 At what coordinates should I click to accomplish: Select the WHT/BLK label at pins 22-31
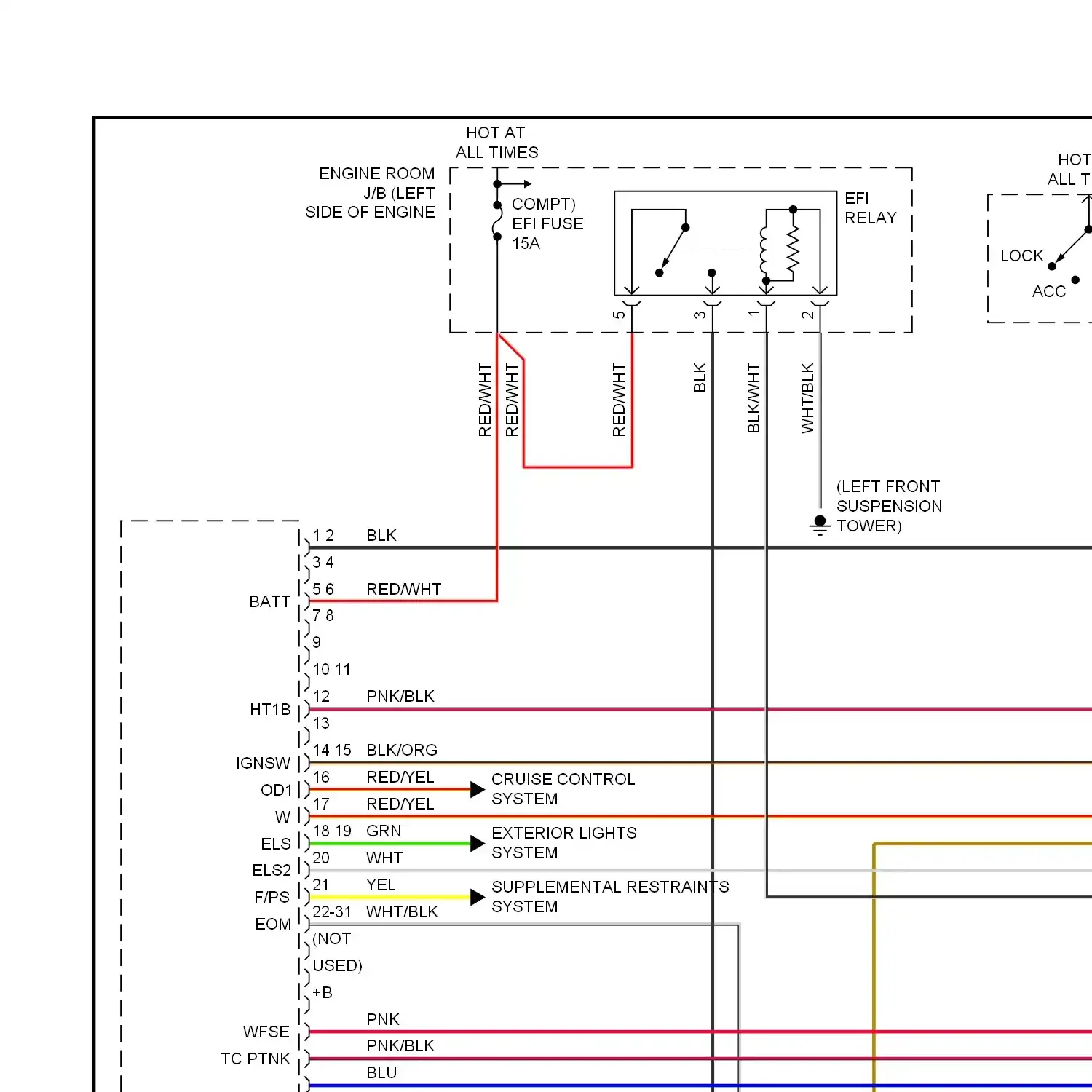tap(402, 911)
